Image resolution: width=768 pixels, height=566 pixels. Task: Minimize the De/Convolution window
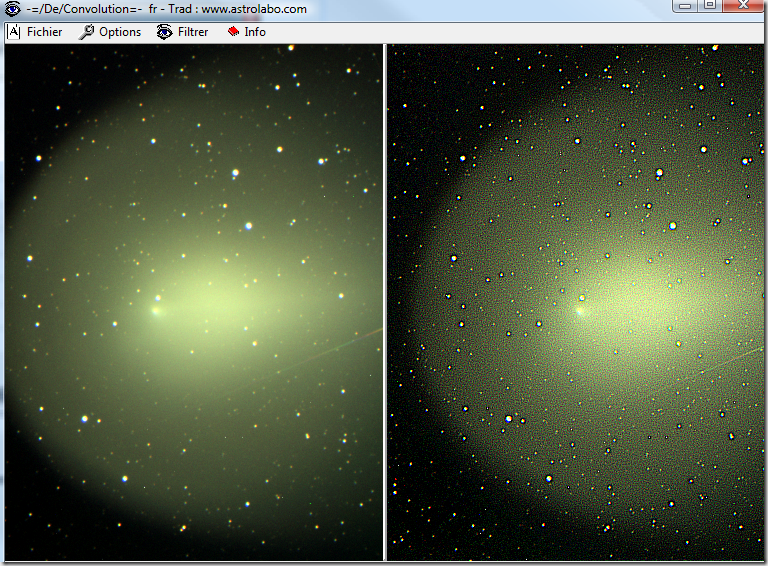click(685, 6)
